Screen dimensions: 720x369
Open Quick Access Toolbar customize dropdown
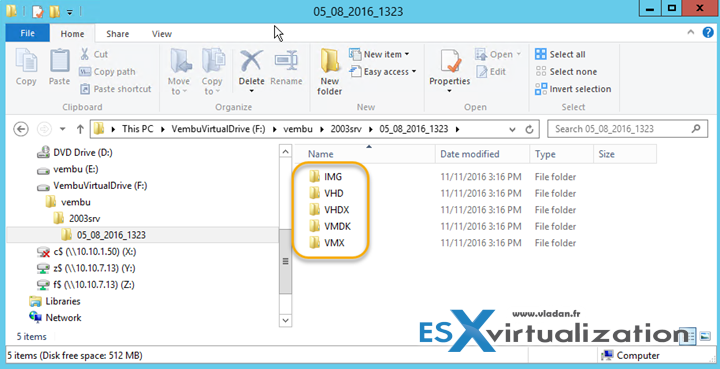coord(69,11)
